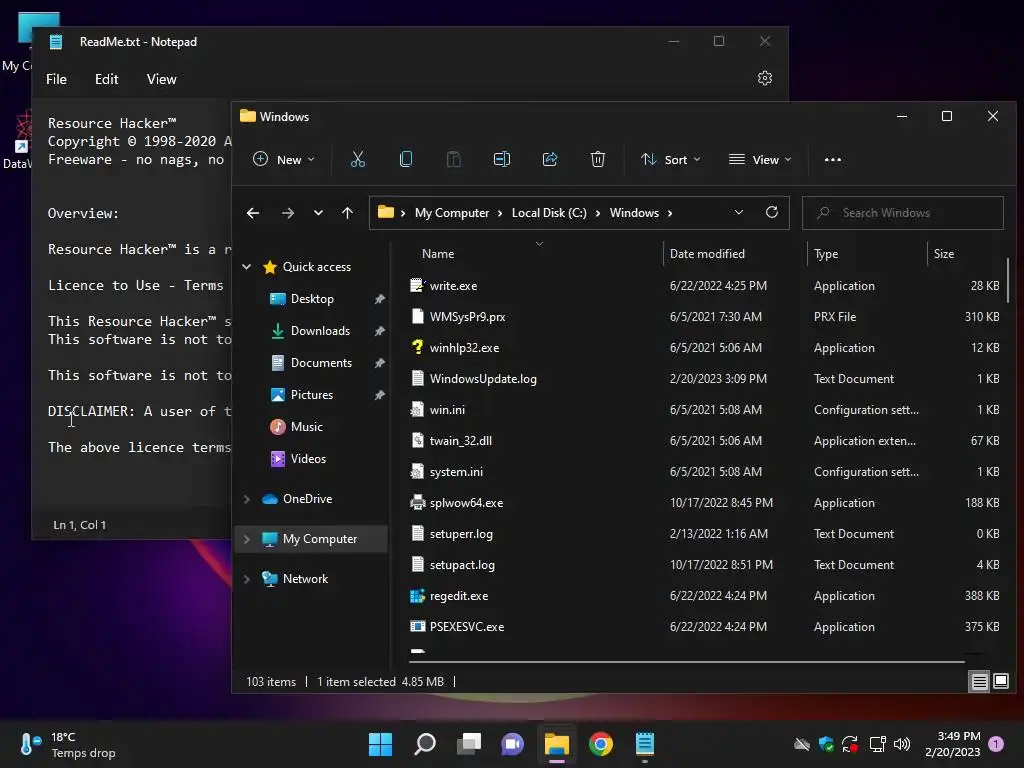The image size is (1024, 768).
Task: Click the Copy icon in Explorer toolbar
Action: point(406,159)
